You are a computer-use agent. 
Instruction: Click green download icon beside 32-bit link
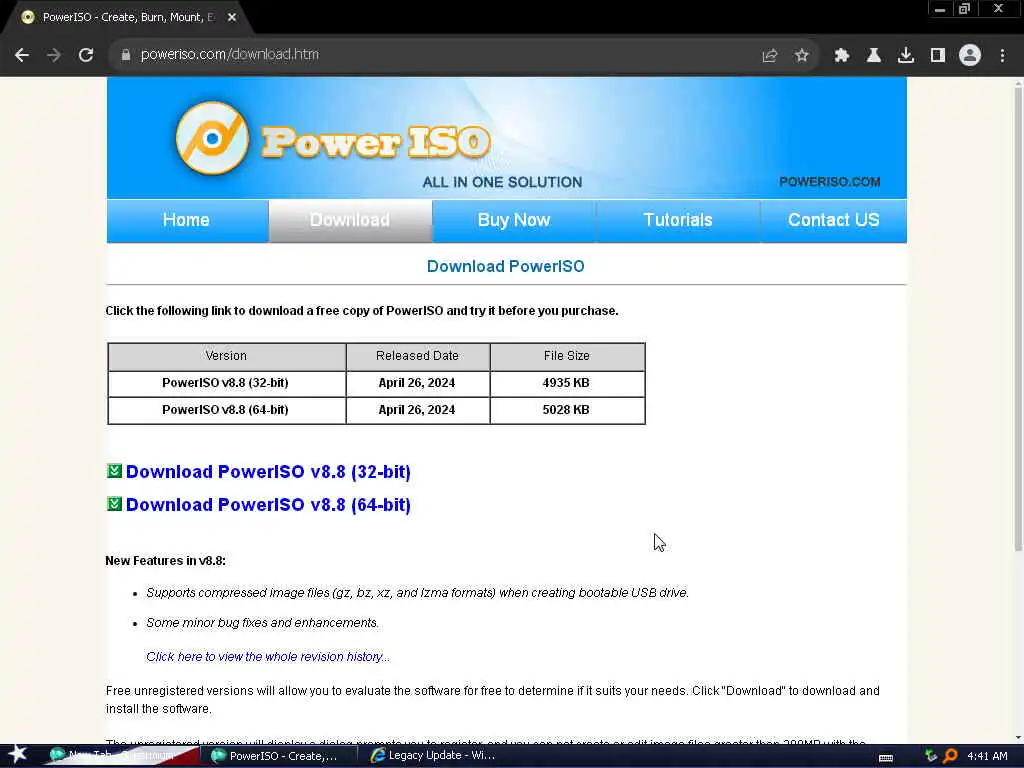click(x=114, y=471)
